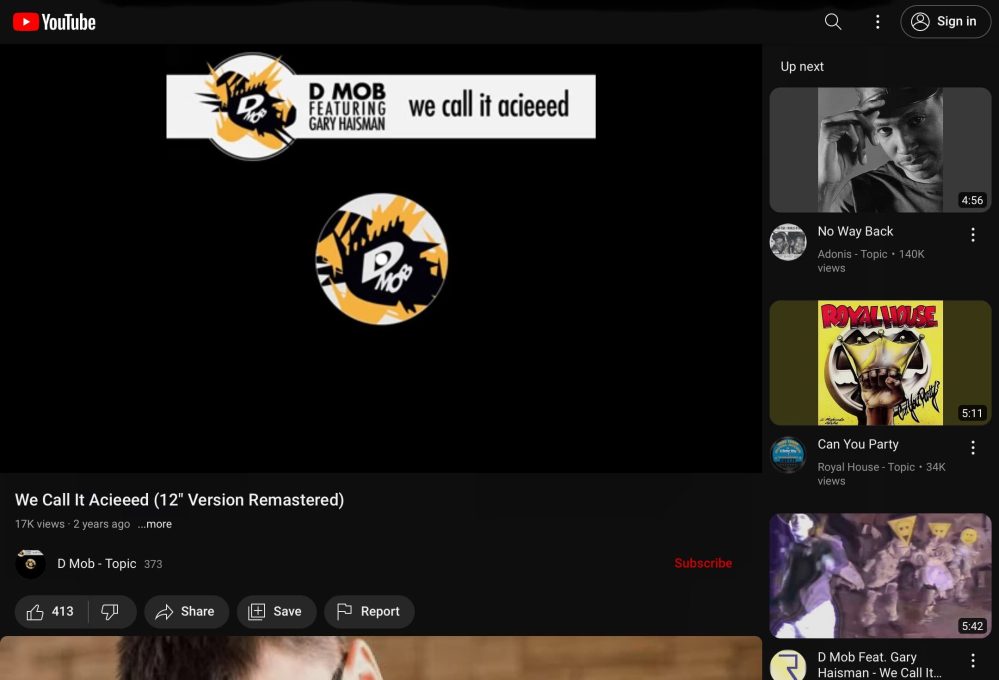
Task: Report this video with flag icon
Action: click(x=369, y=612)
